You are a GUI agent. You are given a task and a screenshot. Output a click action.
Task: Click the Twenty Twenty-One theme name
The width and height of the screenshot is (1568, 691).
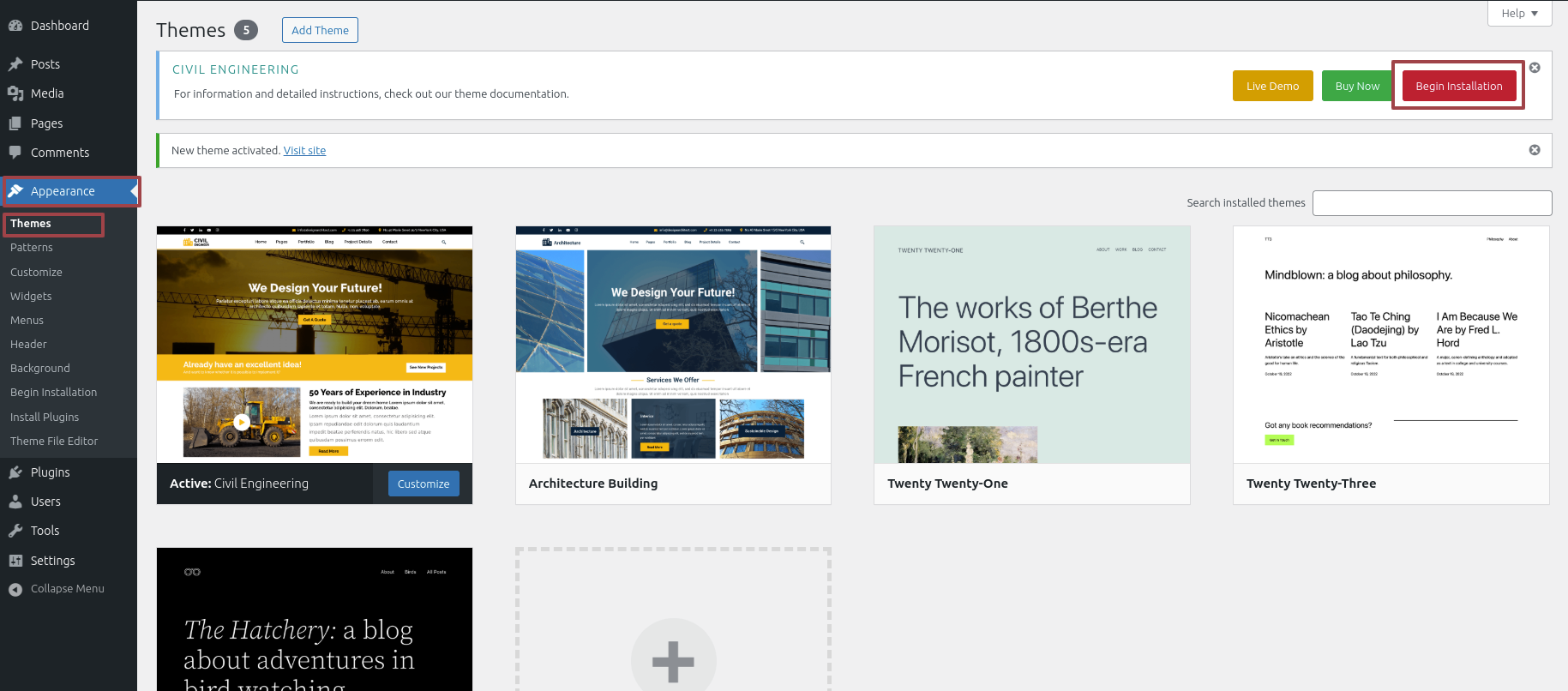pyautogui.click(x=947, y=484)
